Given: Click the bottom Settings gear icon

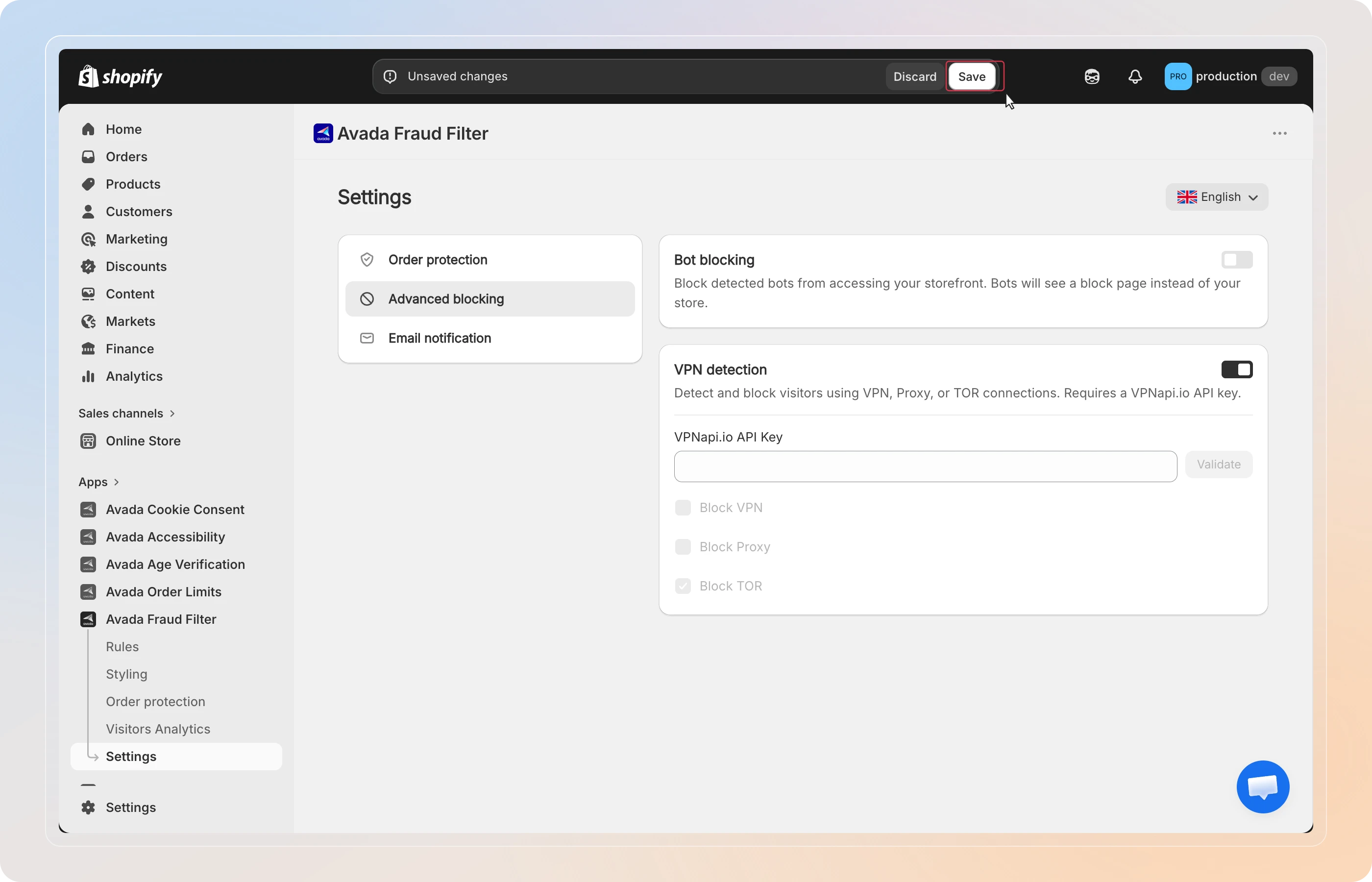Looking at the screenshot, I should [x=88, y=808].
